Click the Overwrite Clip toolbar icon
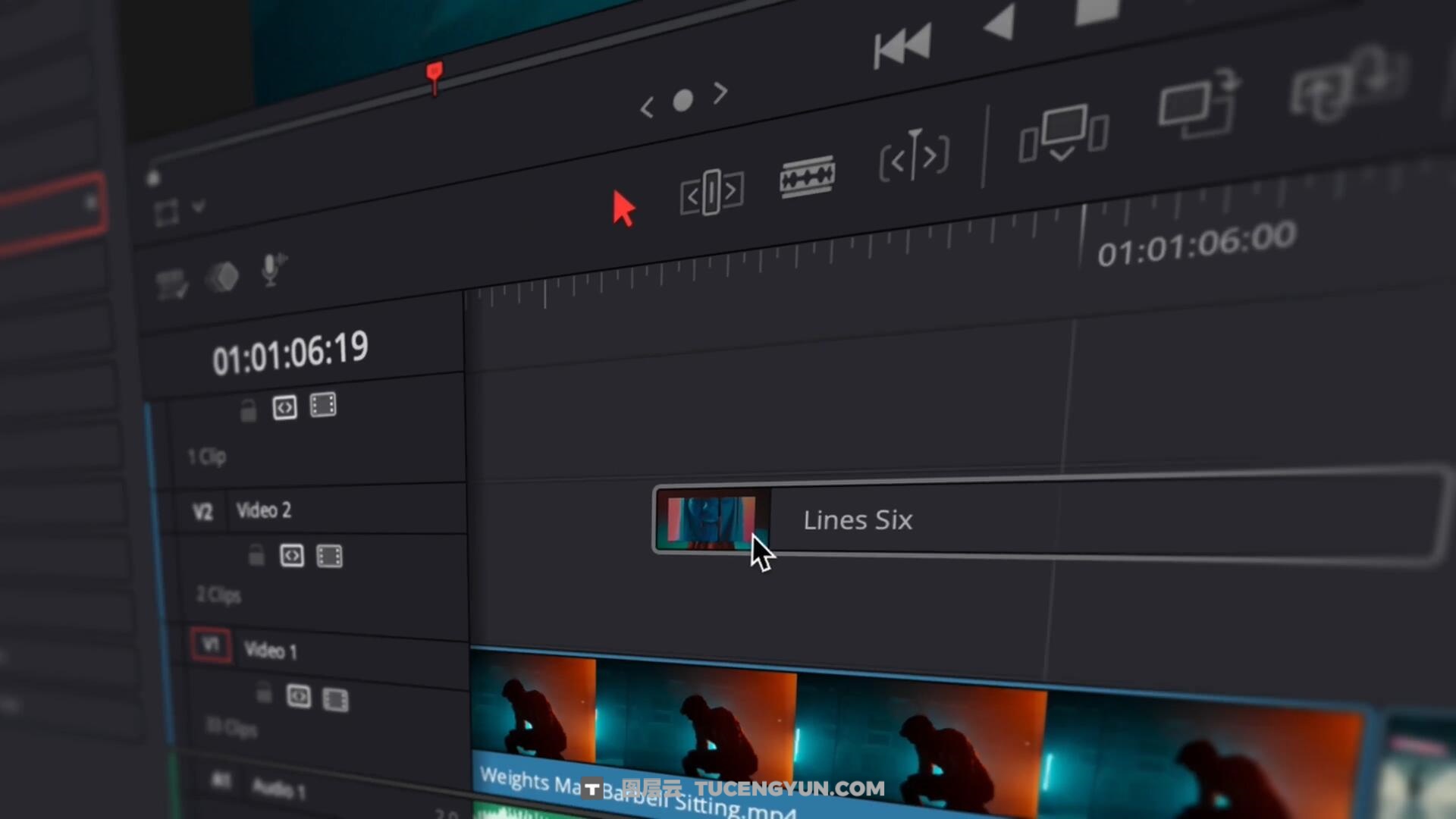The height and width of the screenshot is (819, 1456). tap(1197, 105)
